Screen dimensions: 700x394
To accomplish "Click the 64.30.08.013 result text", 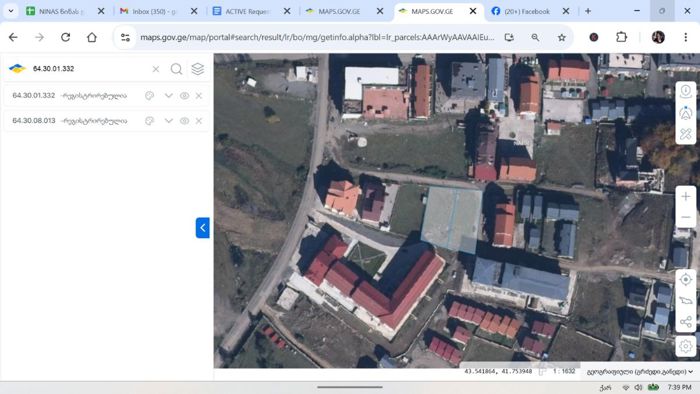I will (34, 121).
